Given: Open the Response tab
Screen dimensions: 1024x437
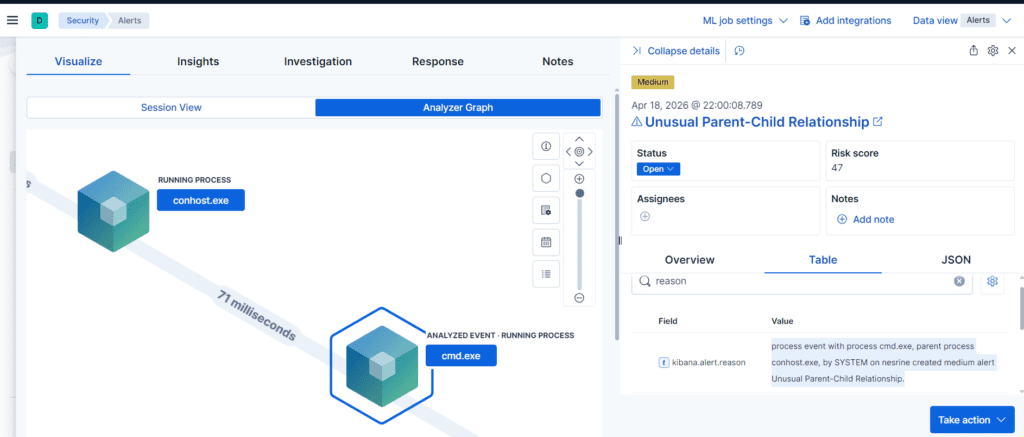Looking at the screenshot, I should (438, 61).
